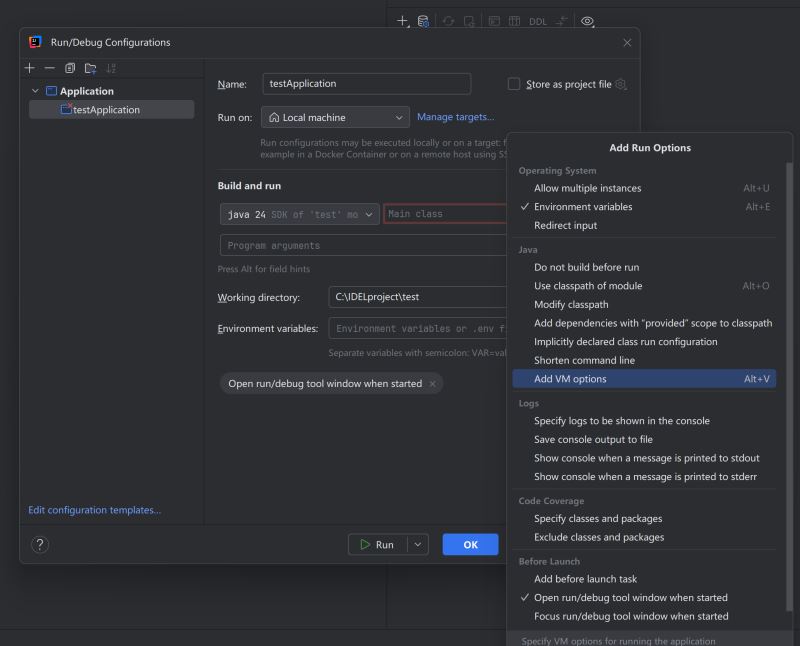The height and width of the screenshot is (646, 800).
Task: Click the eye icon in the background toolbar
Action: (587, 21)
